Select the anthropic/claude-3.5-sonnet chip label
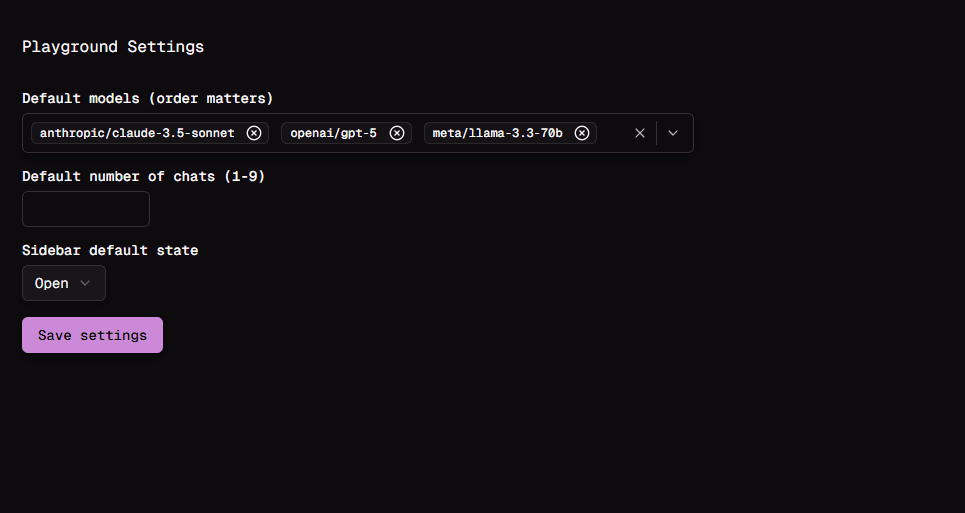965x513 pixels. 137,133
